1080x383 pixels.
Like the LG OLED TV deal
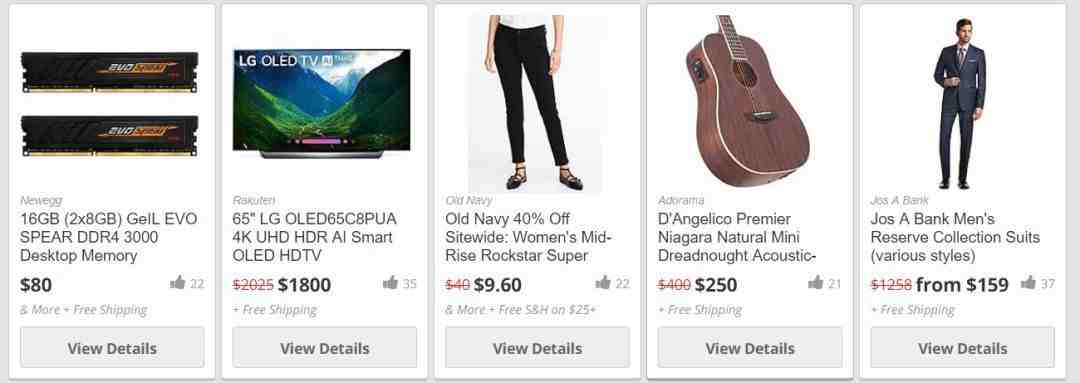[391, 282]
